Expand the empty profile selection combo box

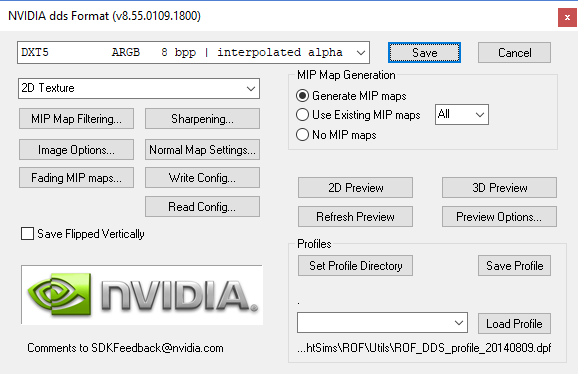383,323
